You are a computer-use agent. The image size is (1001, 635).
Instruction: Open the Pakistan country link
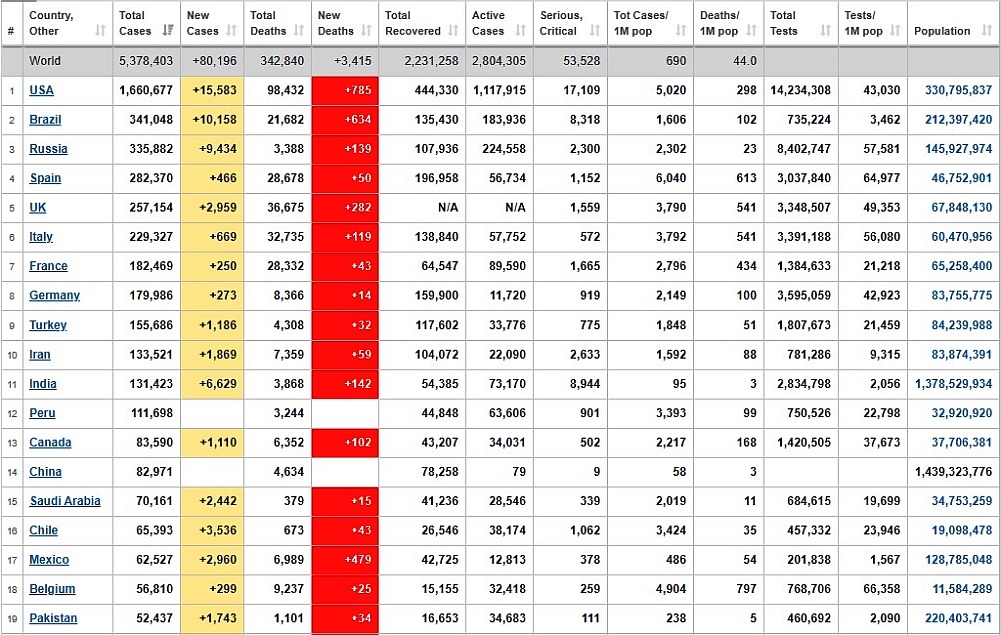53,618
